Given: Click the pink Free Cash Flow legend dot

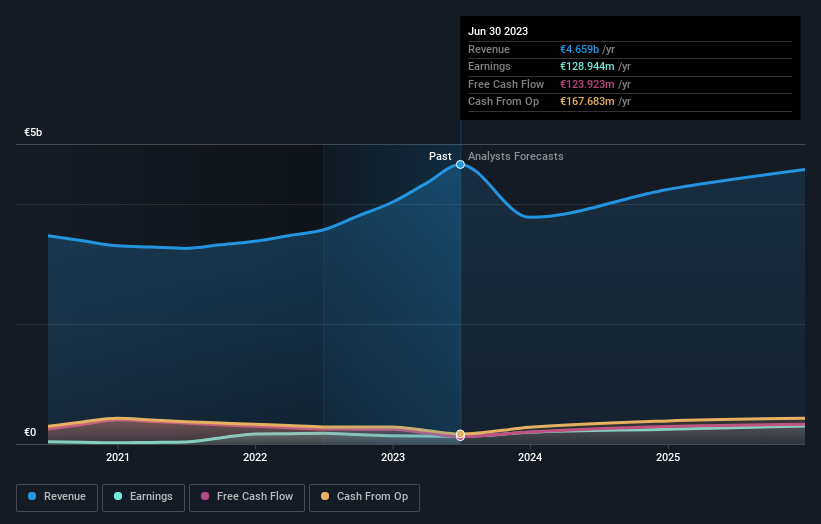Looking at the screenshot, I should tap(205, 496).
